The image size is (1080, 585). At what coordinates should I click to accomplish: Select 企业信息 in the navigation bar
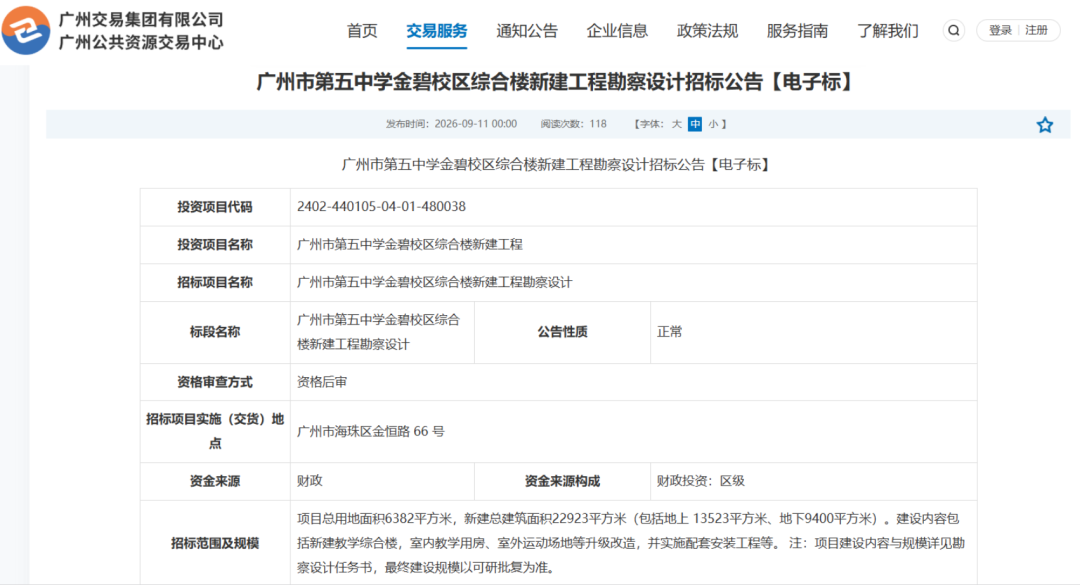617,31
